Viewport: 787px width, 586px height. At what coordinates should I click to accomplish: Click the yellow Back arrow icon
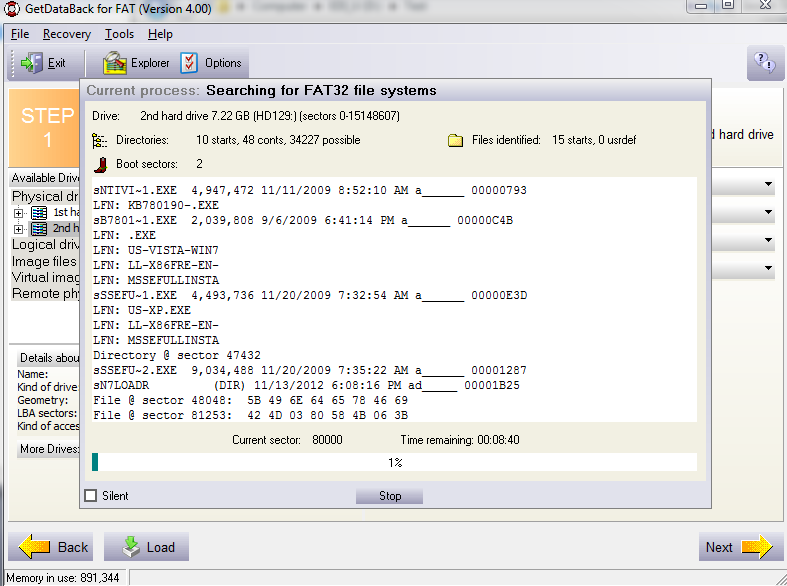coord(35,546)
